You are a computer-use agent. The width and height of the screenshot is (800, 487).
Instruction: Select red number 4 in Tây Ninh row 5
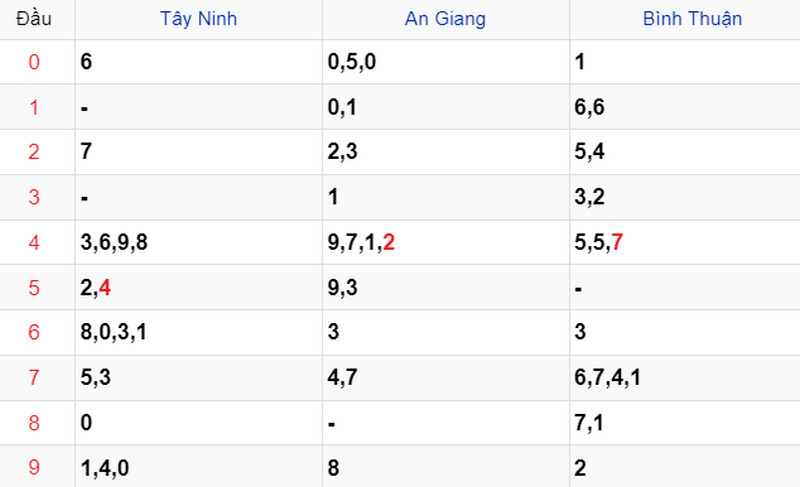tap(105, 288)
